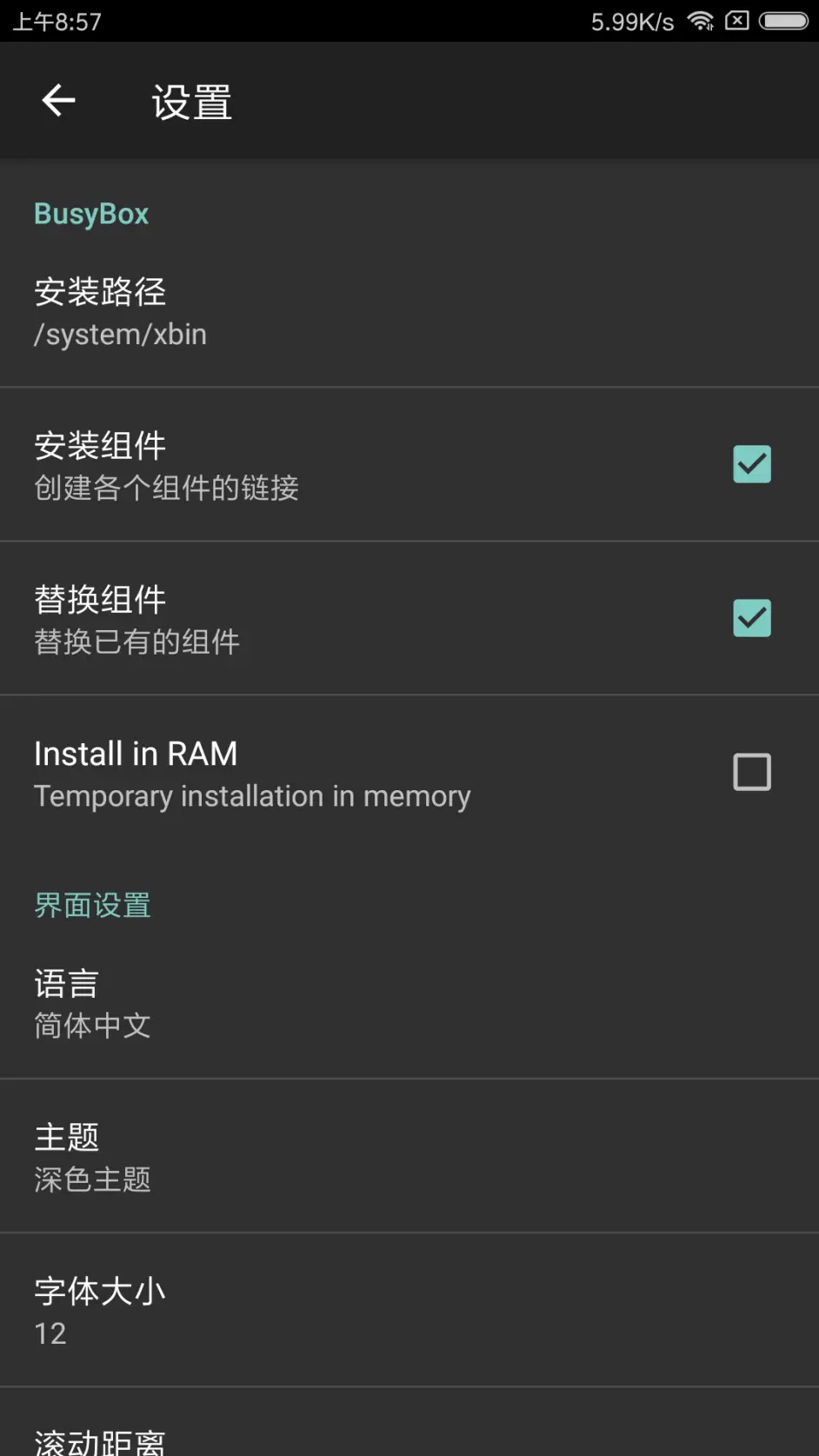Enable the Install in RAM checkbox

pos(752,772)
